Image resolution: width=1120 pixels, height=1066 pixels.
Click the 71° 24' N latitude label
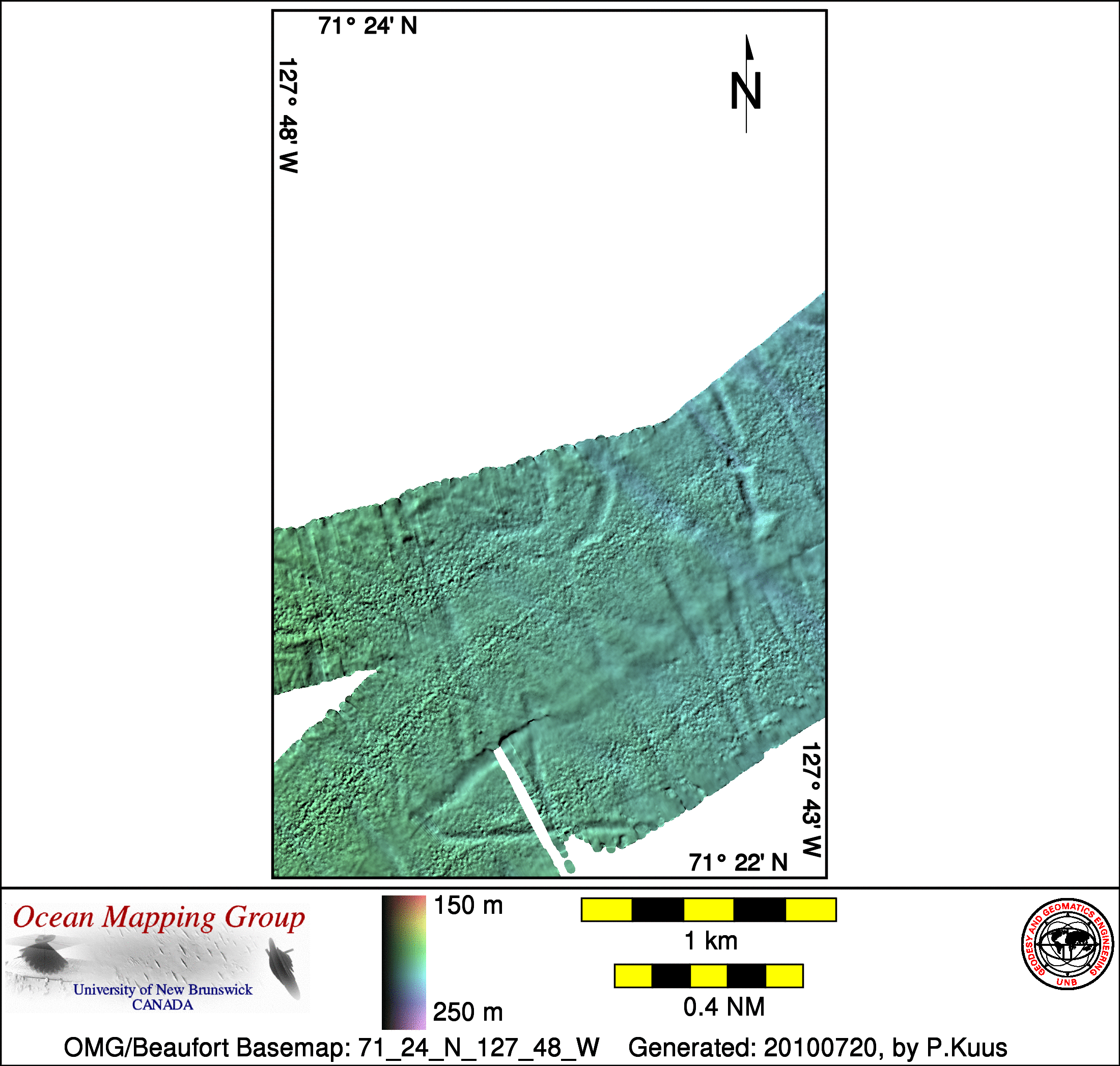368,26
